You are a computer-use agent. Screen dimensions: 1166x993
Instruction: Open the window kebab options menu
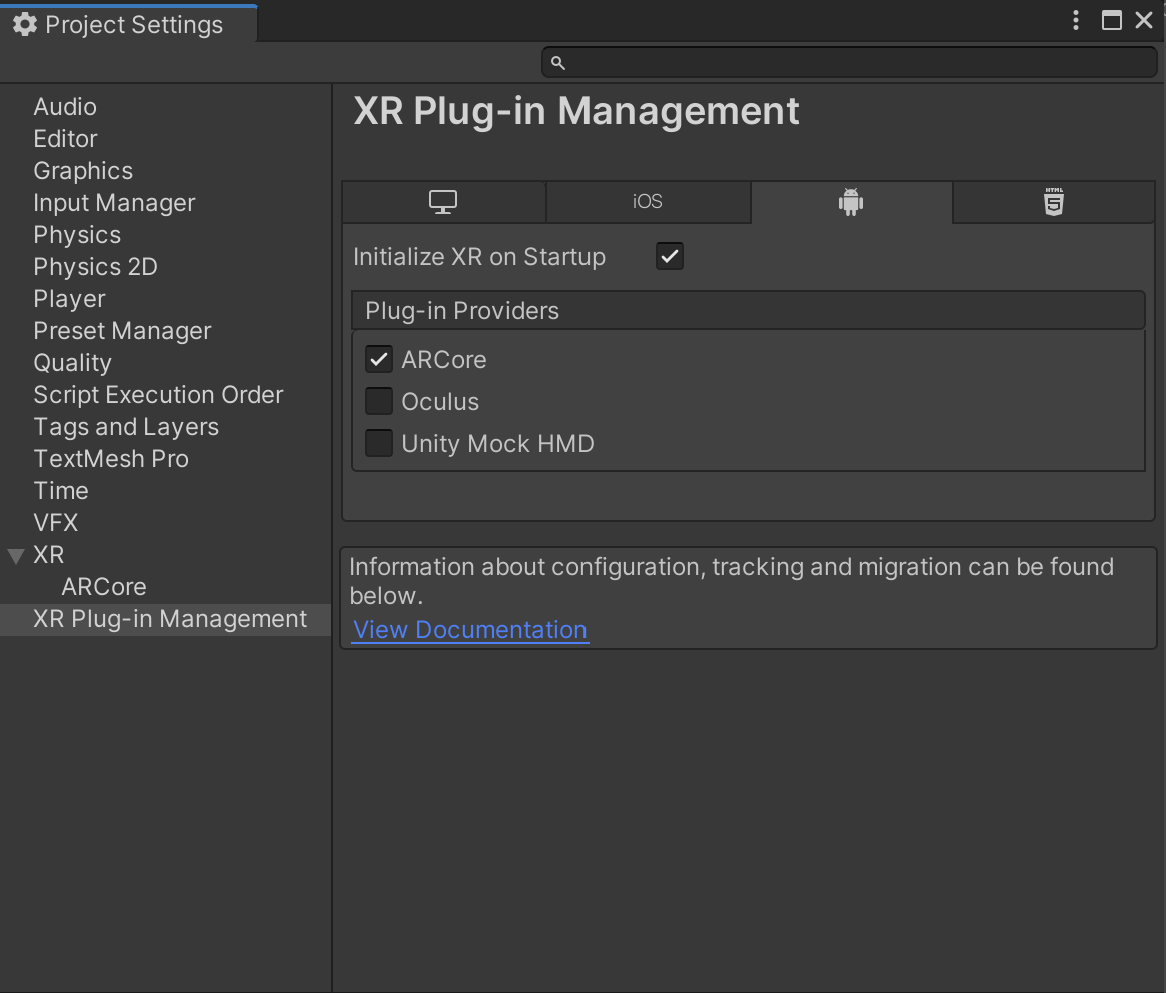coord(1076,21)
